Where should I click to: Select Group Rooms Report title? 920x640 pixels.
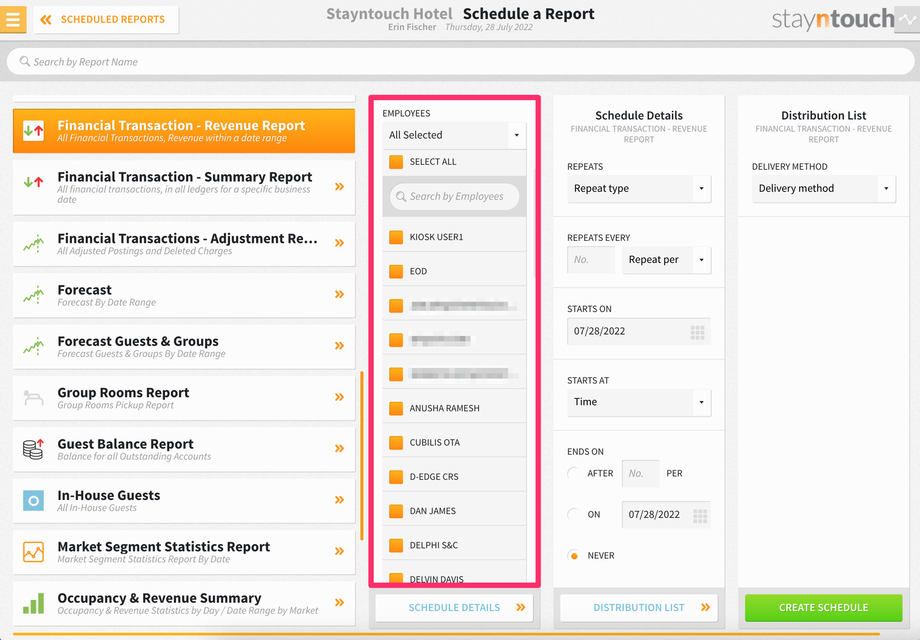[123, 393]
